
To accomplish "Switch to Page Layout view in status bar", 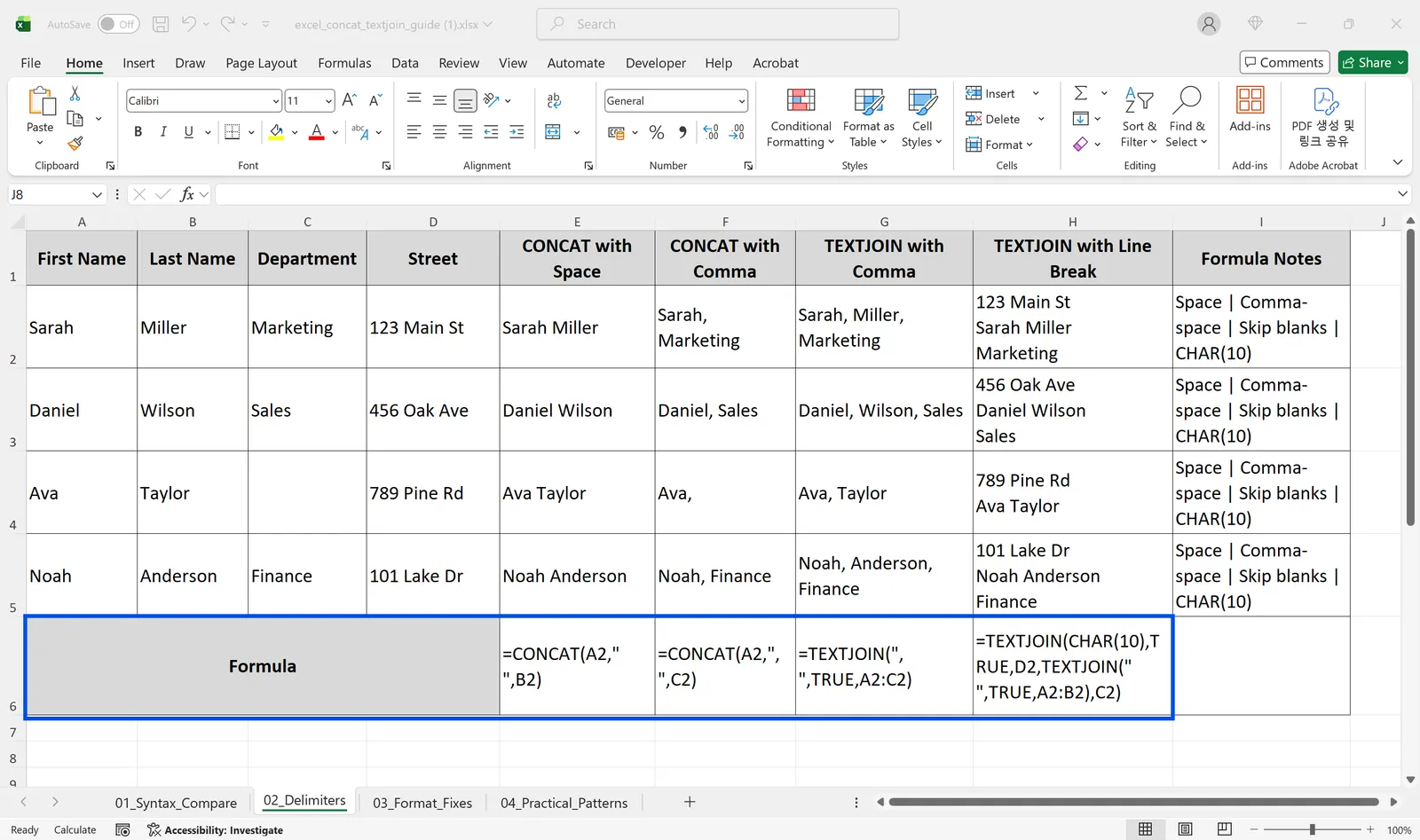I will [1185, 829].
